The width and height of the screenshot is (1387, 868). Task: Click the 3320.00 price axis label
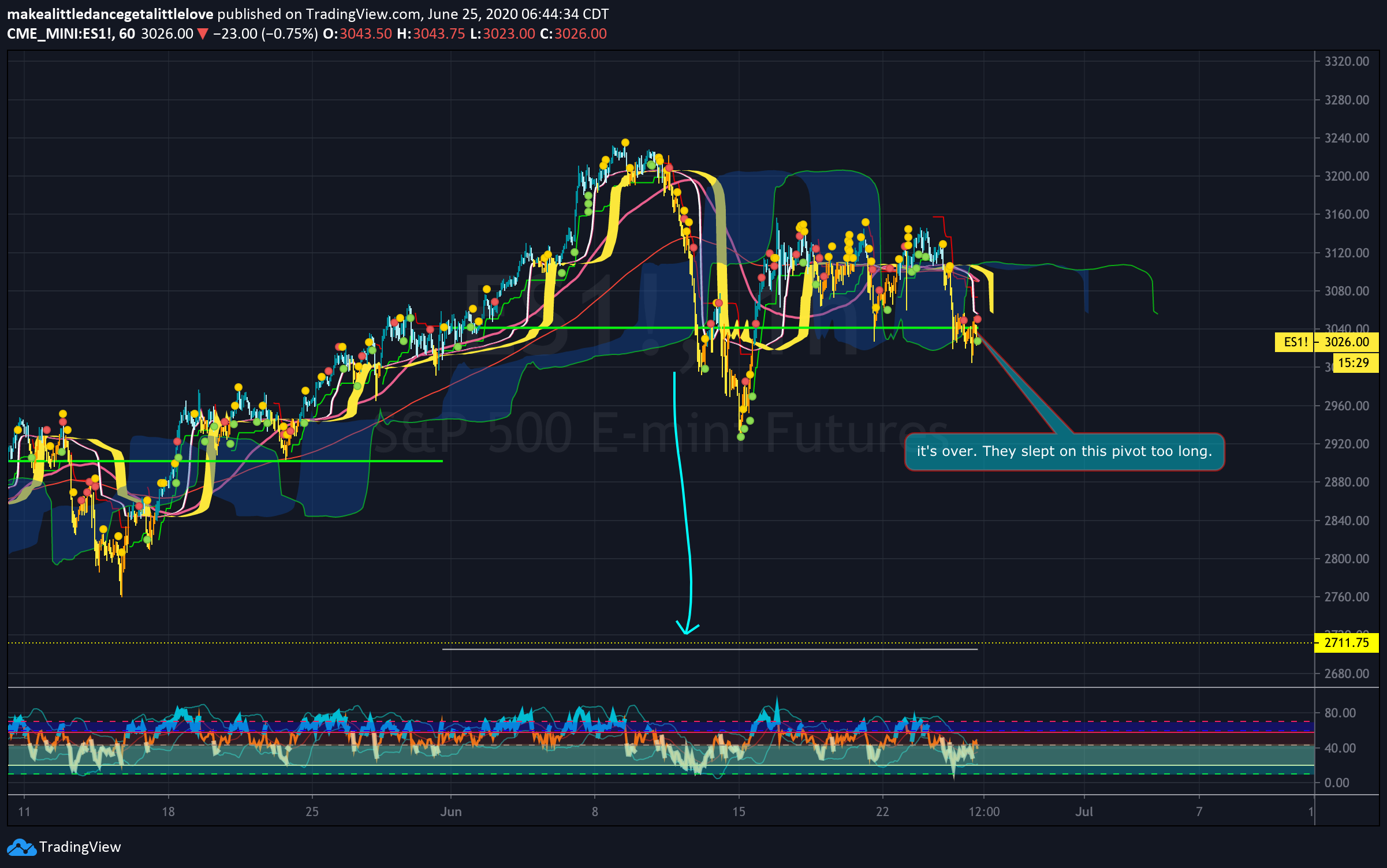tap(1347, 61)
